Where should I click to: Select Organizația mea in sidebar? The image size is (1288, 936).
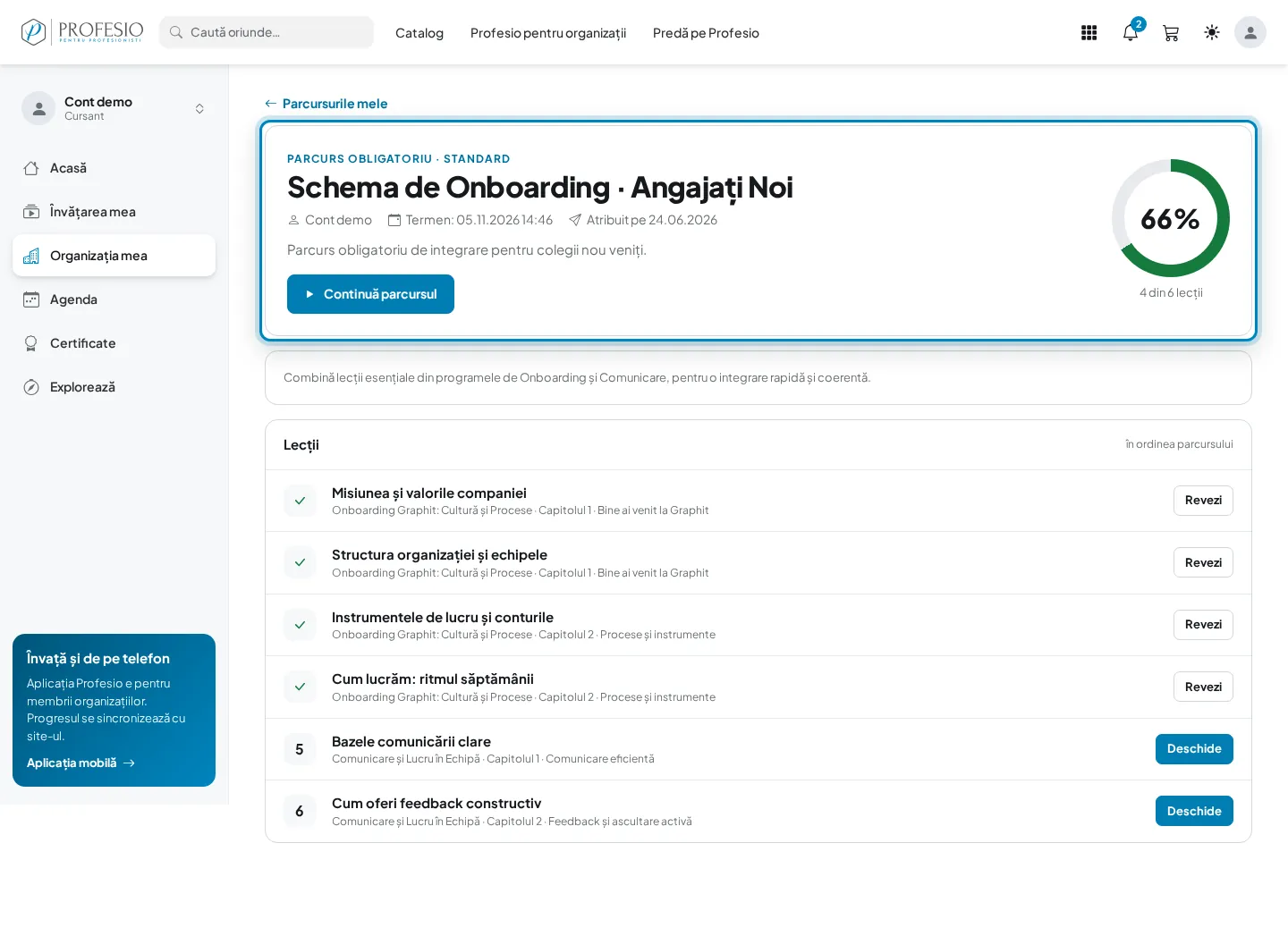(x=114, y=256)
